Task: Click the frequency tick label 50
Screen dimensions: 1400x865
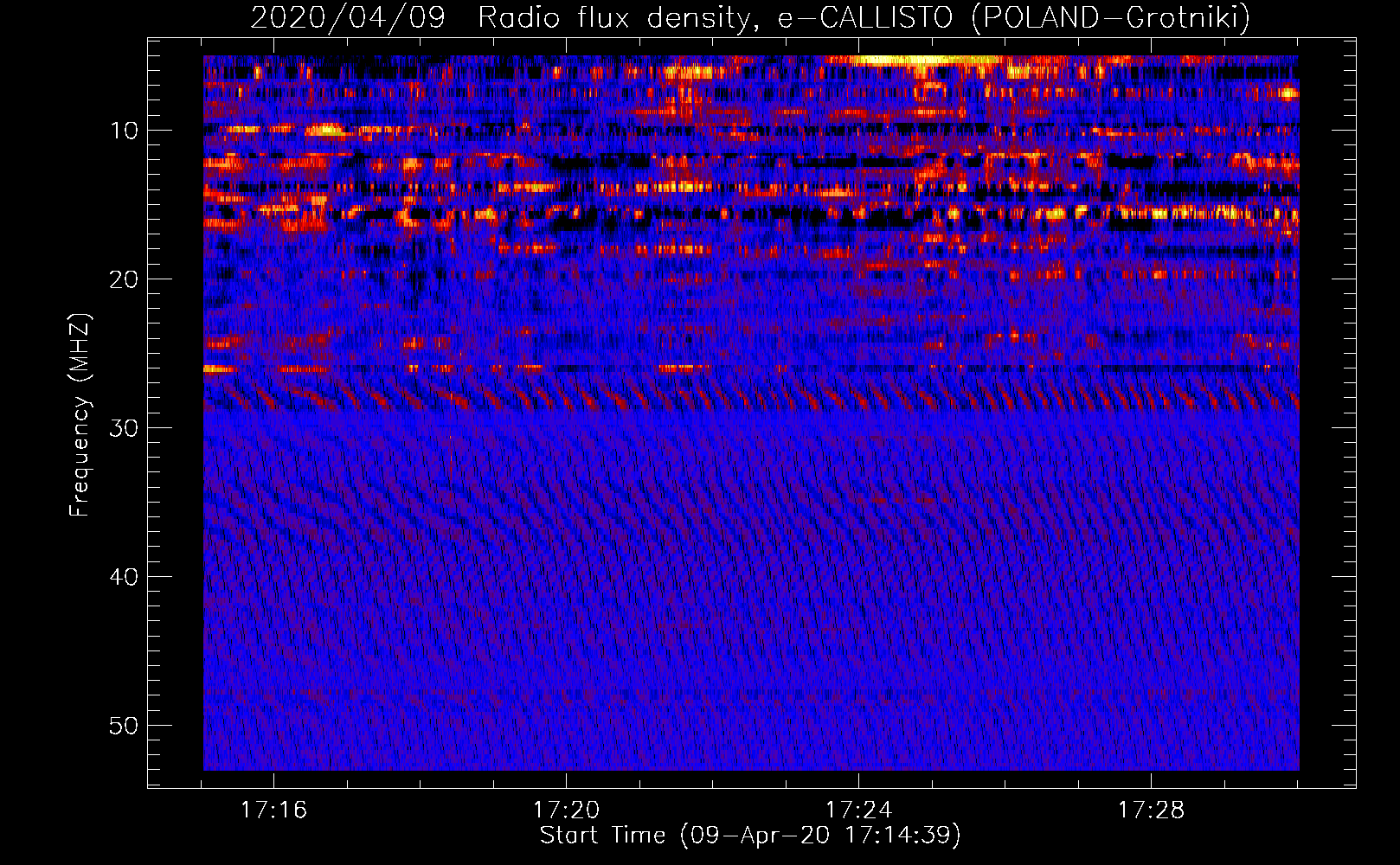Action: click(125, 726)
